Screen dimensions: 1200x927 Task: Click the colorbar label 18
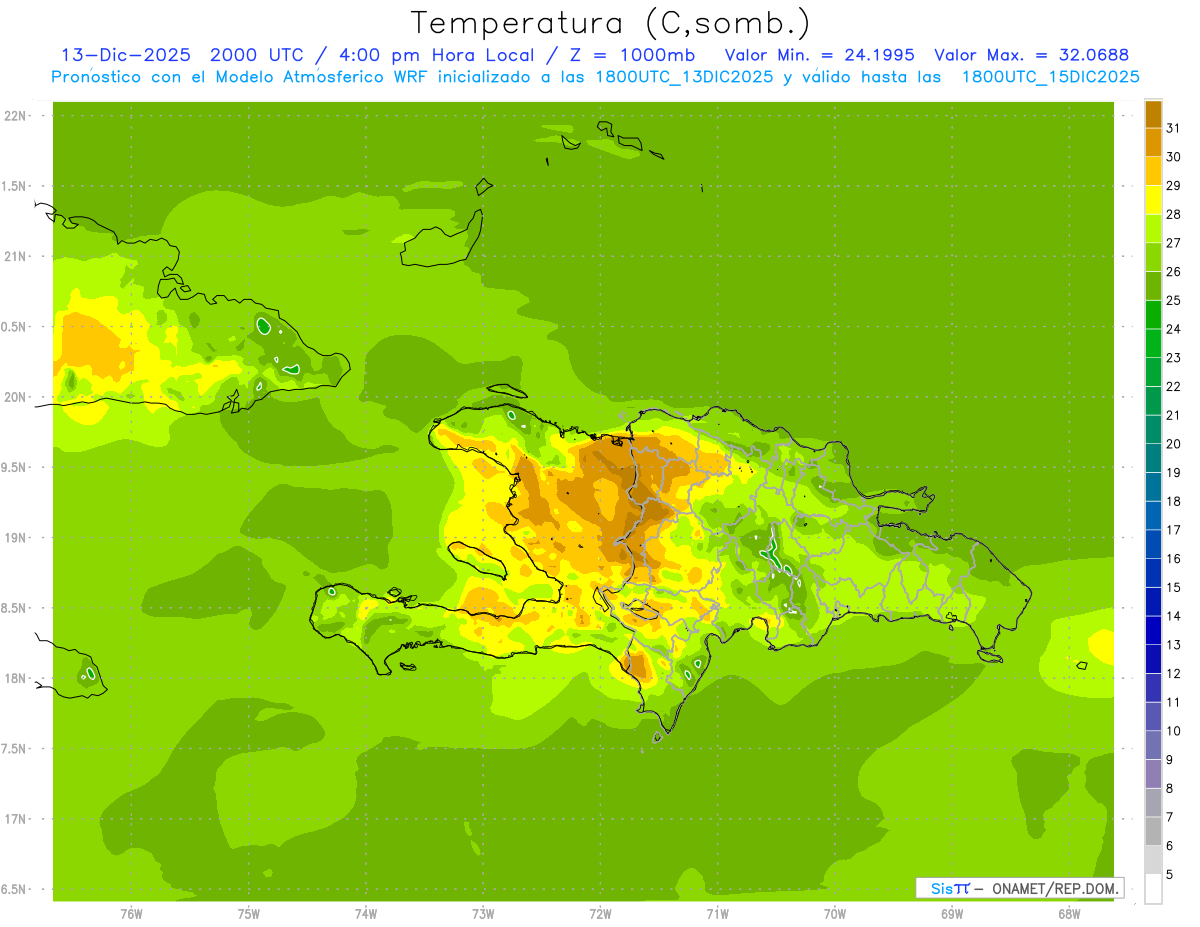tap(1174, 501)
